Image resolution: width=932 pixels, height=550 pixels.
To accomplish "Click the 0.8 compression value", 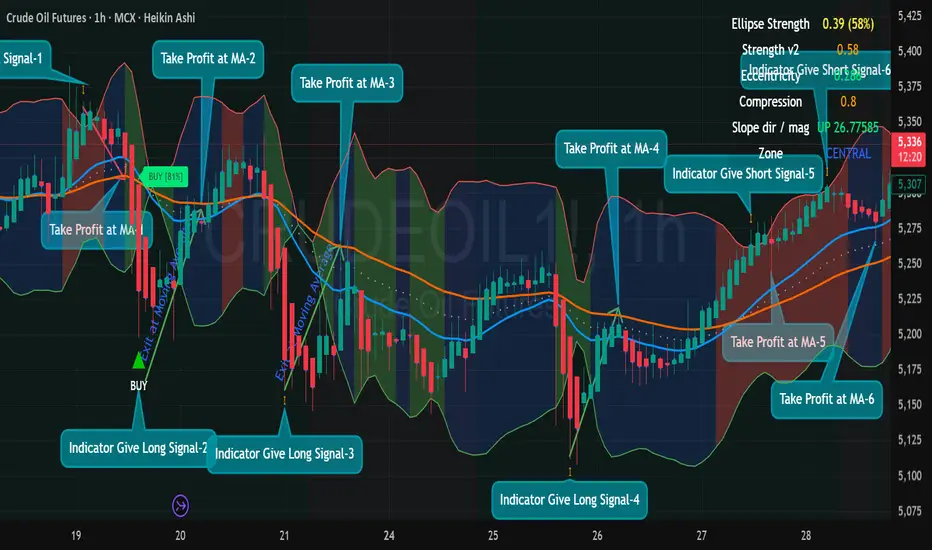I will (x=848, y=102).
